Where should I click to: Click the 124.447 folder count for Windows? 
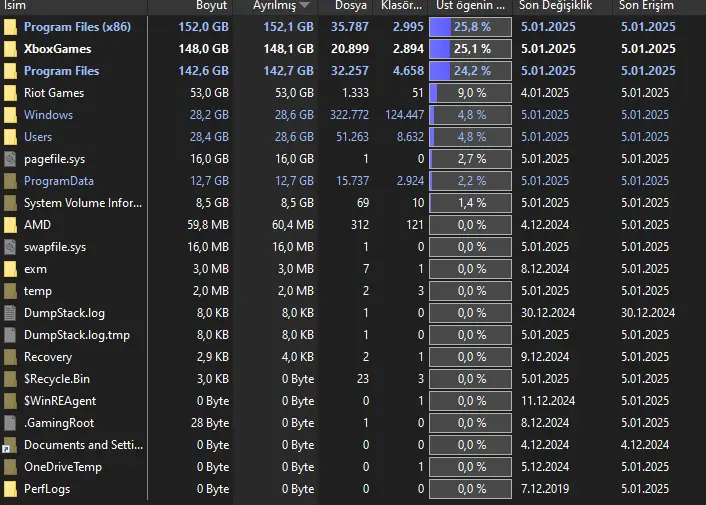coord(404,115)
